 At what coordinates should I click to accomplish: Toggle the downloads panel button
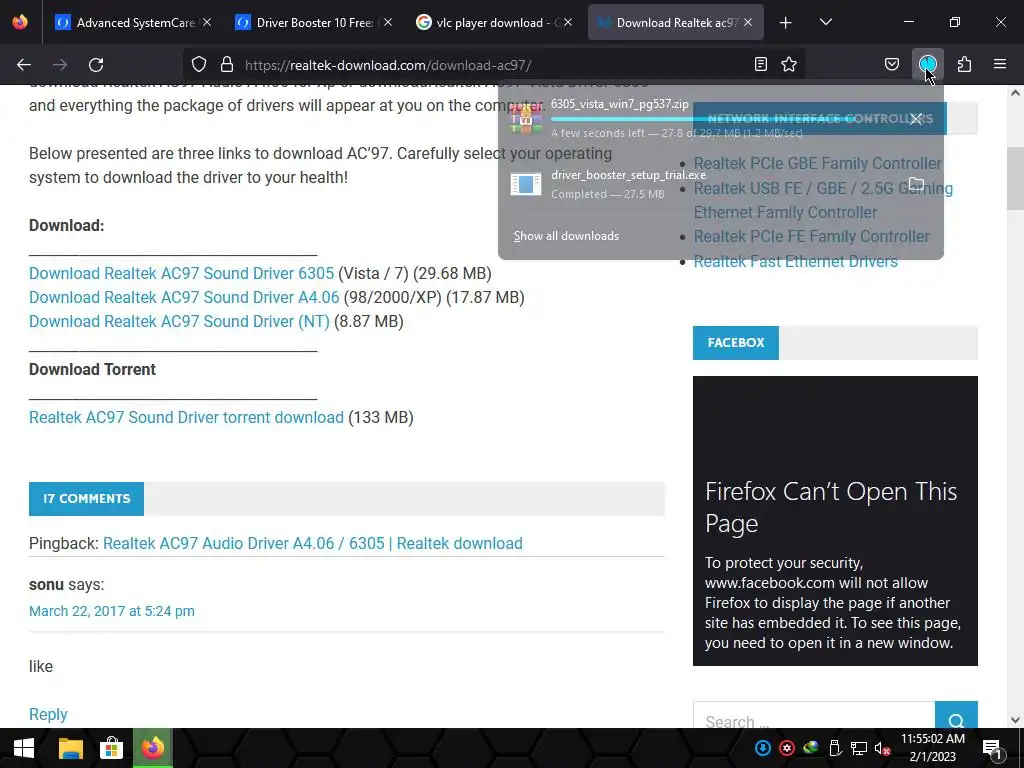point(927,65)
